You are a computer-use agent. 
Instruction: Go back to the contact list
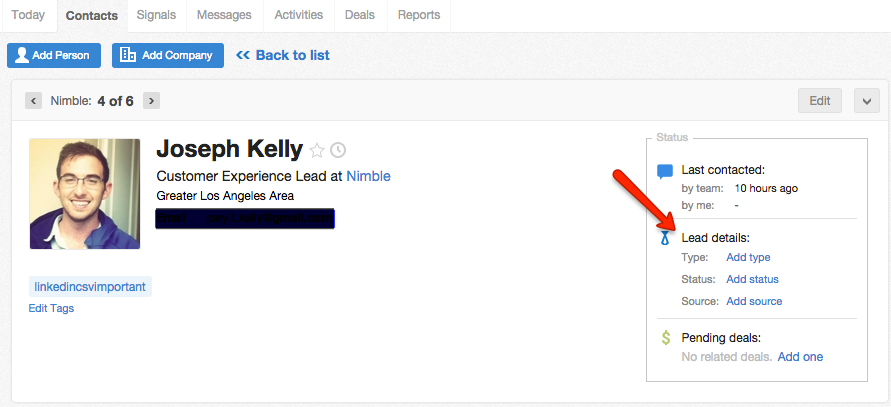tap(283, 55)
